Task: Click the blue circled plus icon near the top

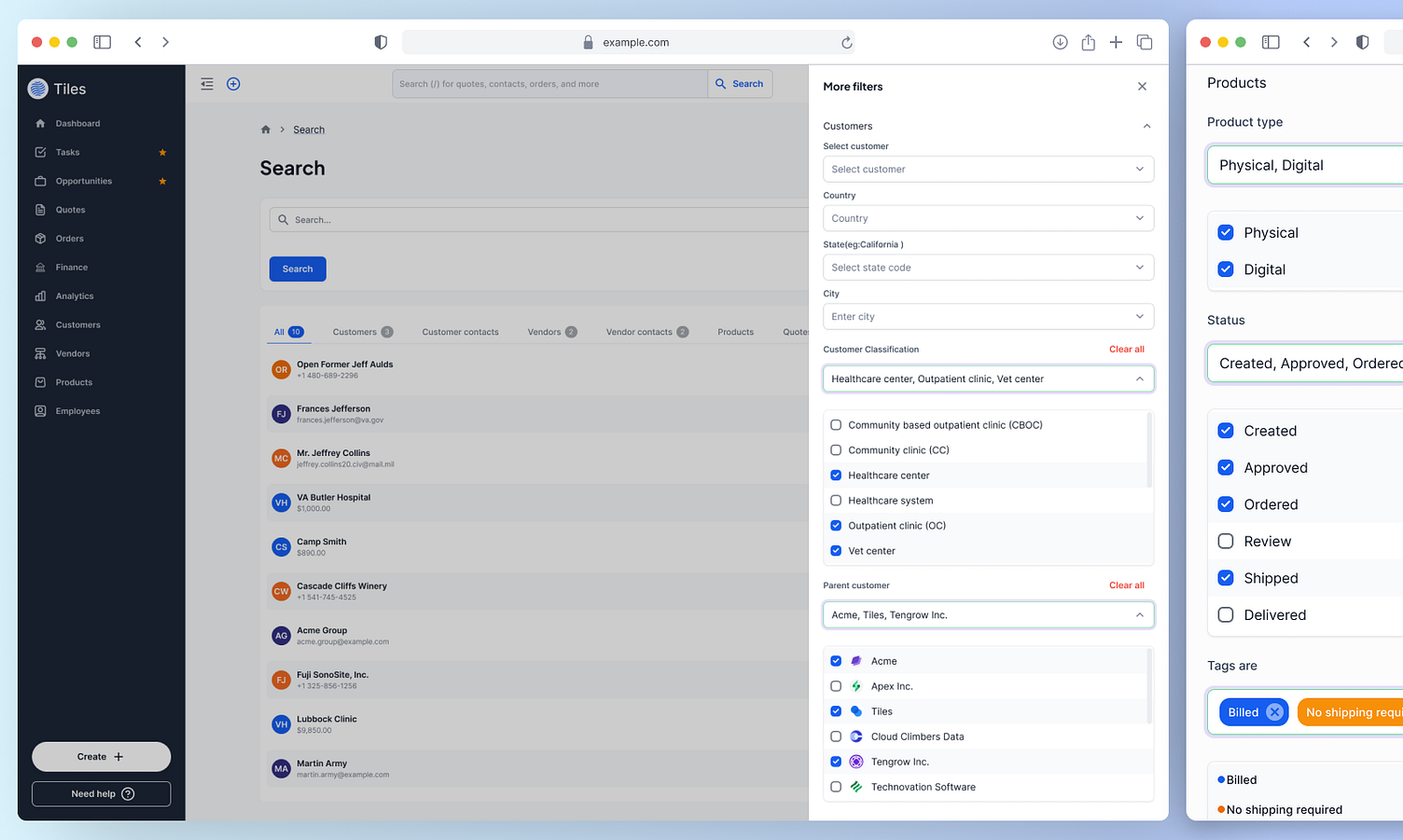Action: [x=233, y=83]
